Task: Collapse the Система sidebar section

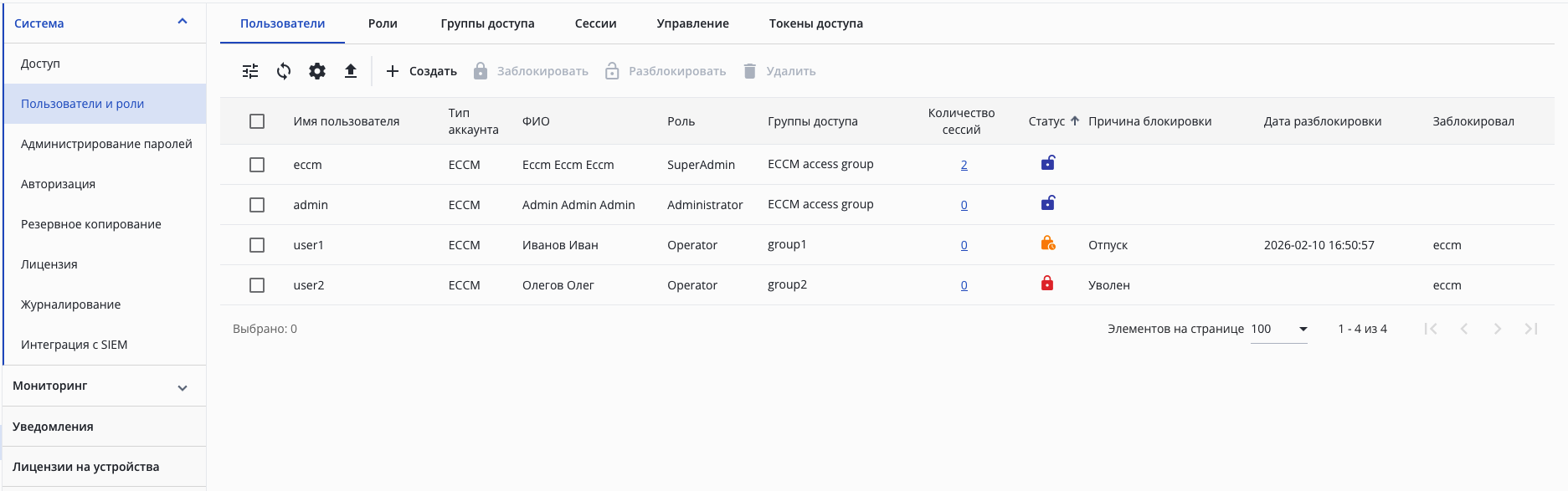Action: point(183,22)
